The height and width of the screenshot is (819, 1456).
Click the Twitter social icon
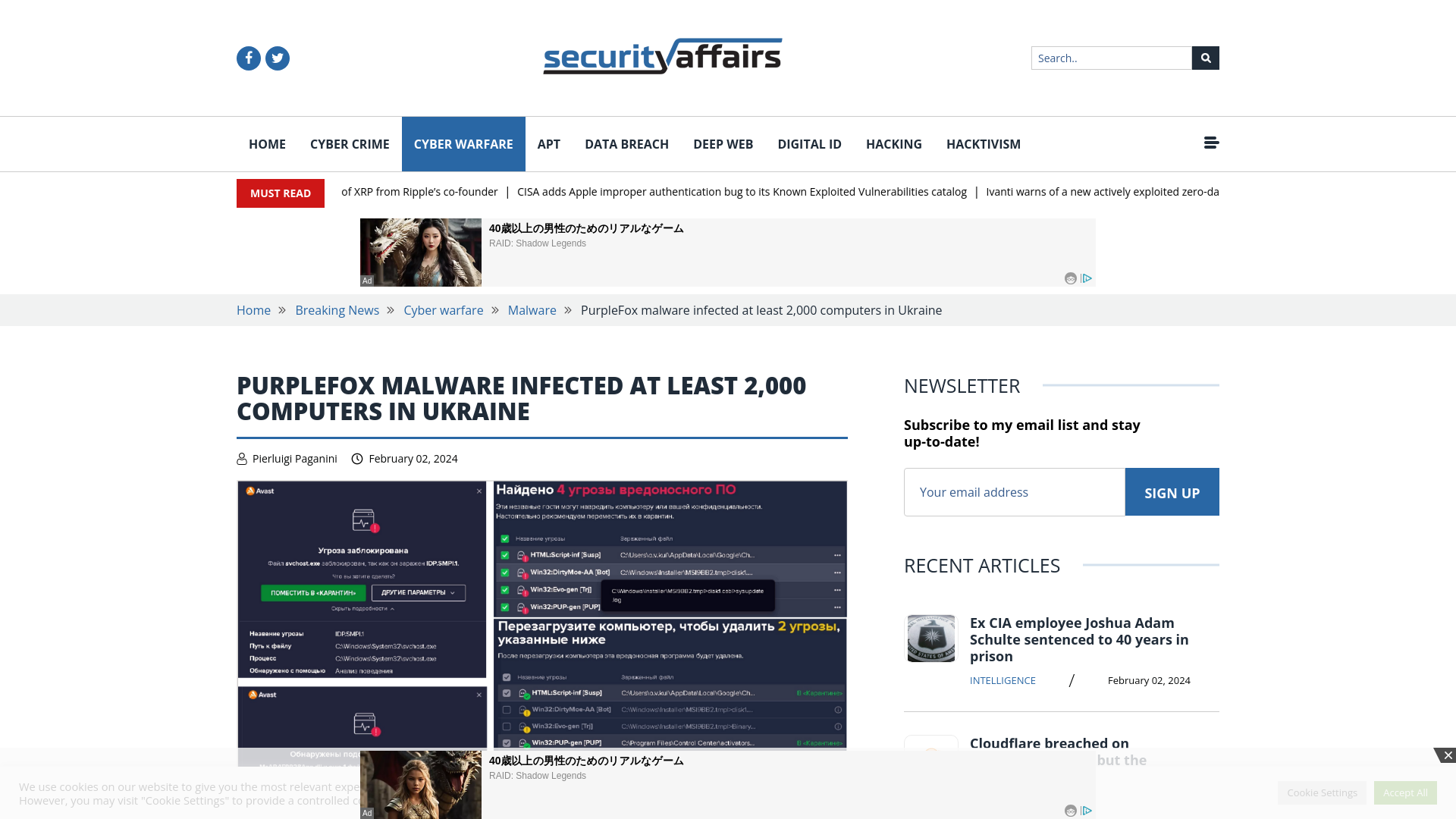pos(278,58)
